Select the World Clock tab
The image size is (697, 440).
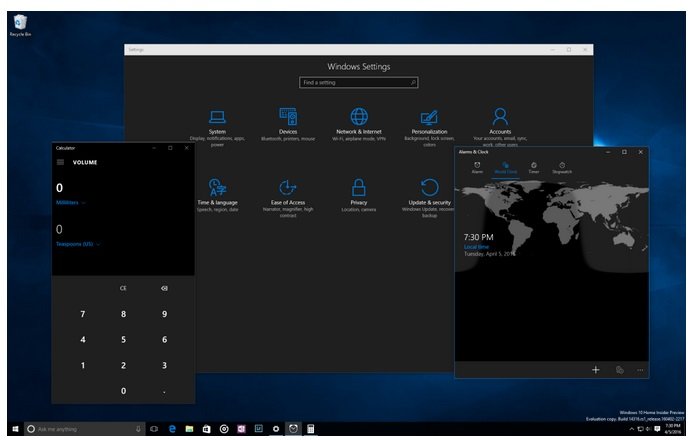click(x=505, y=168)
